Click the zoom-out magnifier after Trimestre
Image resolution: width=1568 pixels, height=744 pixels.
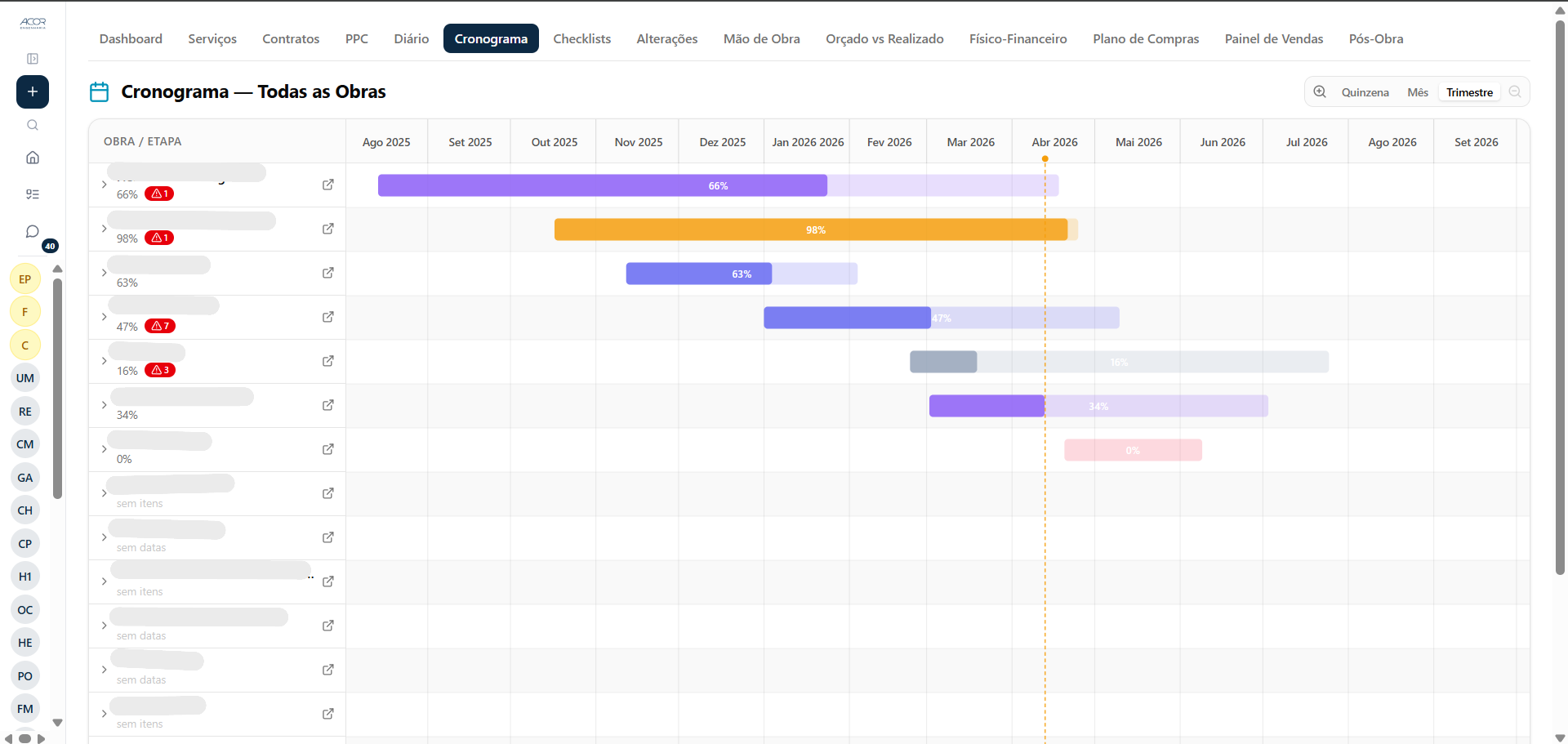pyautogui.click(x=1515, y=91)
